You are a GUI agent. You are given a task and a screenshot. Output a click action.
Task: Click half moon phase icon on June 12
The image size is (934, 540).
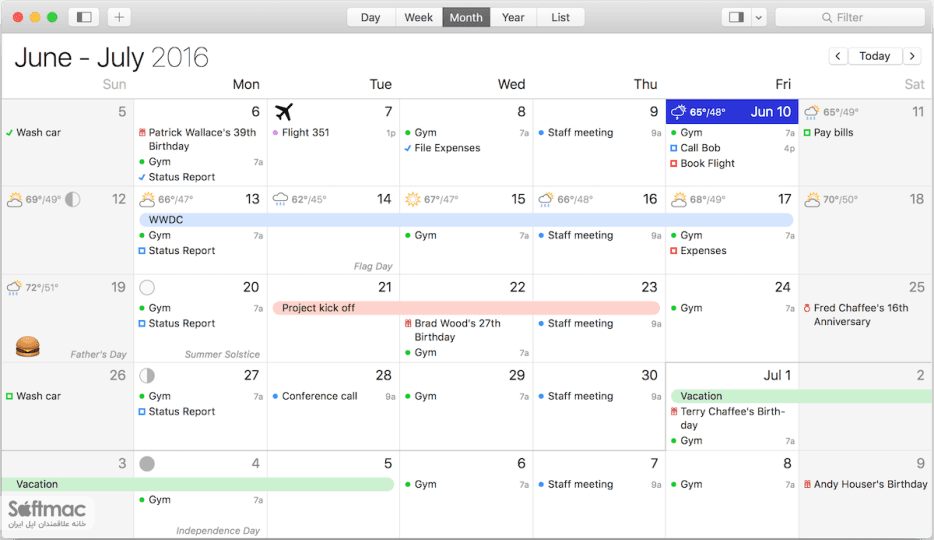(x=73, y=199)
